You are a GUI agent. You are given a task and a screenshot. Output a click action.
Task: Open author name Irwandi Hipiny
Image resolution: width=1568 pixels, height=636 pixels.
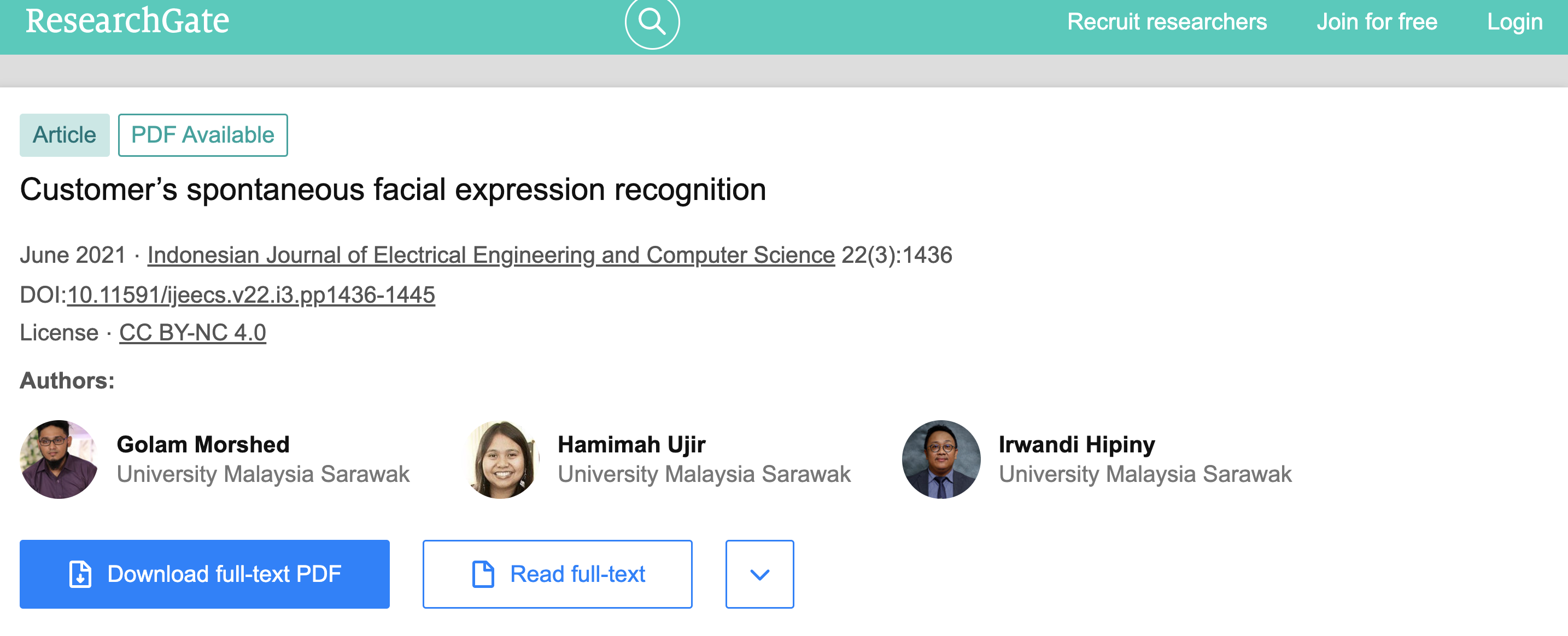(x=1076, y=444)
